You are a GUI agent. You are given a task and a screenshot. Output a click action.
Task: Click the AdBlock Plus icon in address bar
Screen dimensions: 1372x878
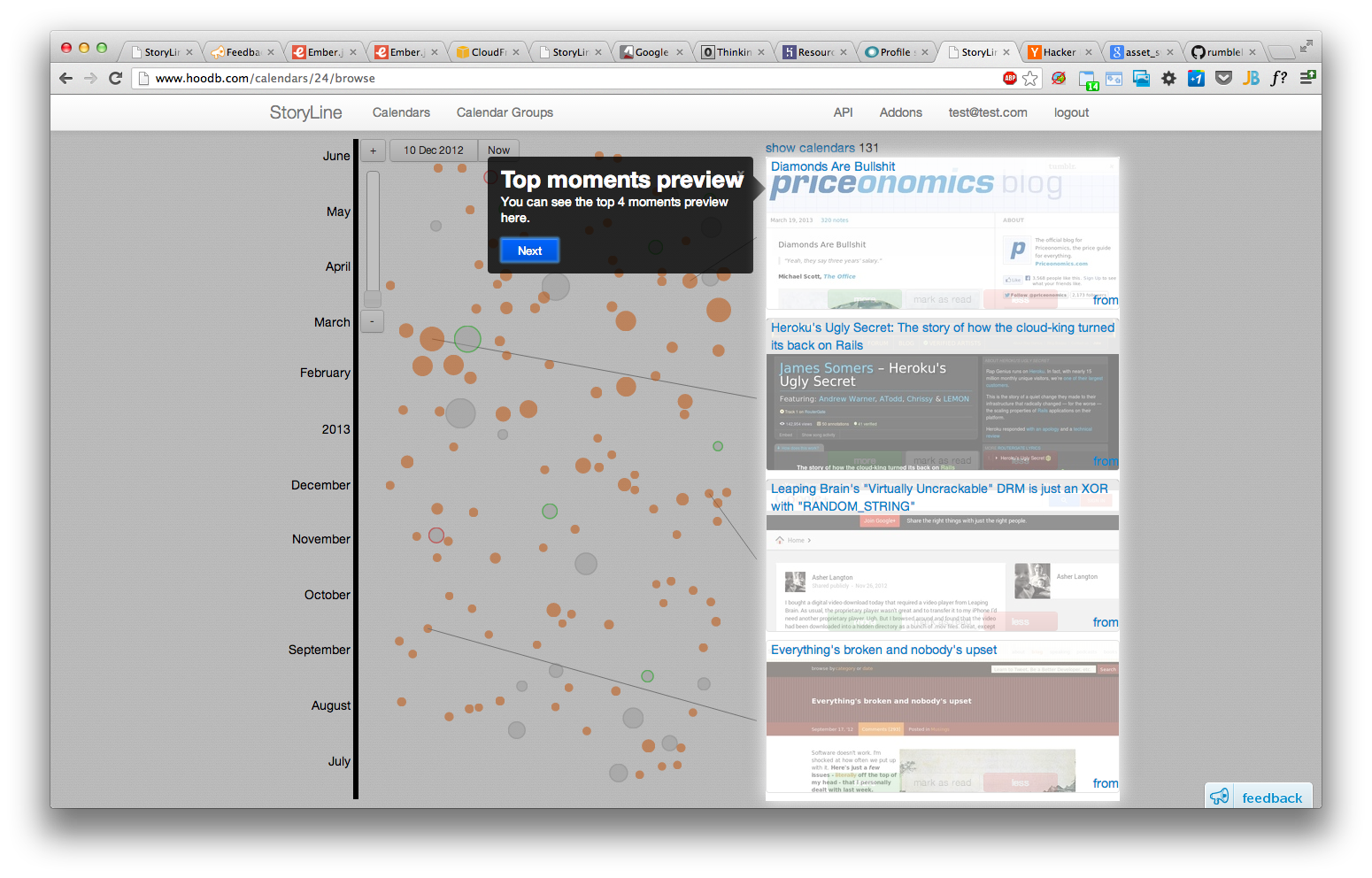coord(1010,78)
